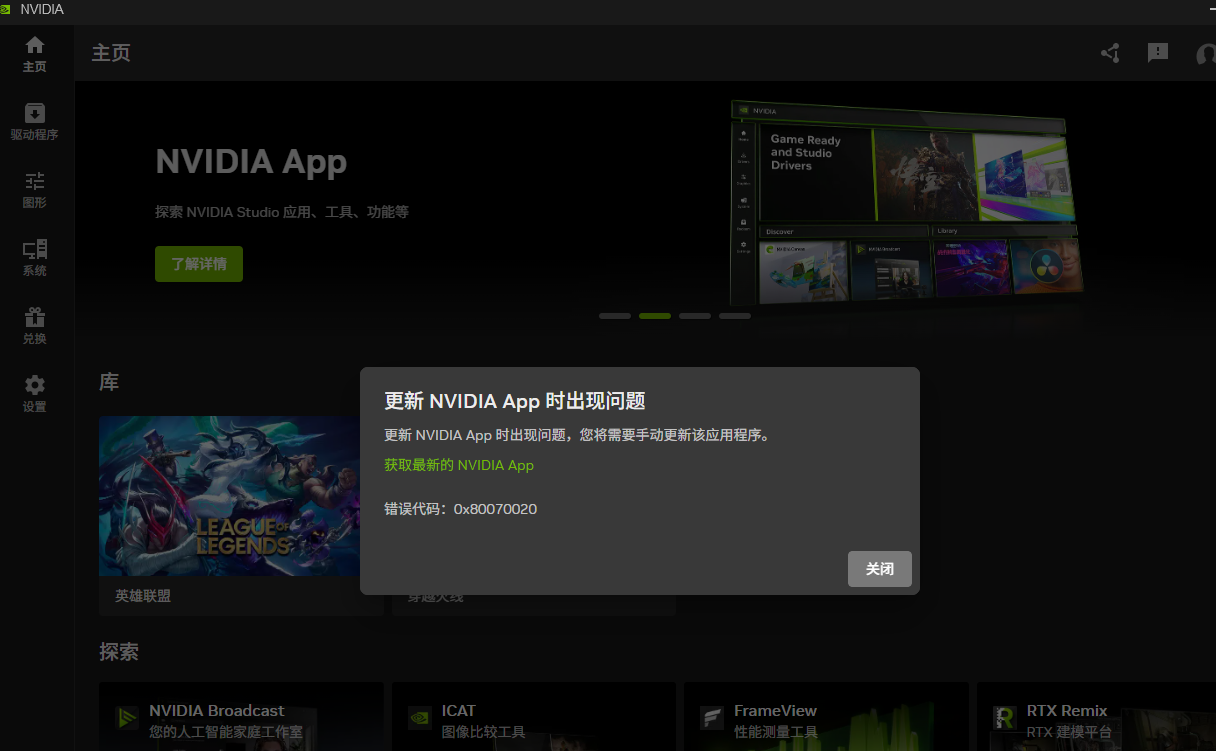Click the FrameView card title
This screenshot has width=1216, height=751.
775,710
